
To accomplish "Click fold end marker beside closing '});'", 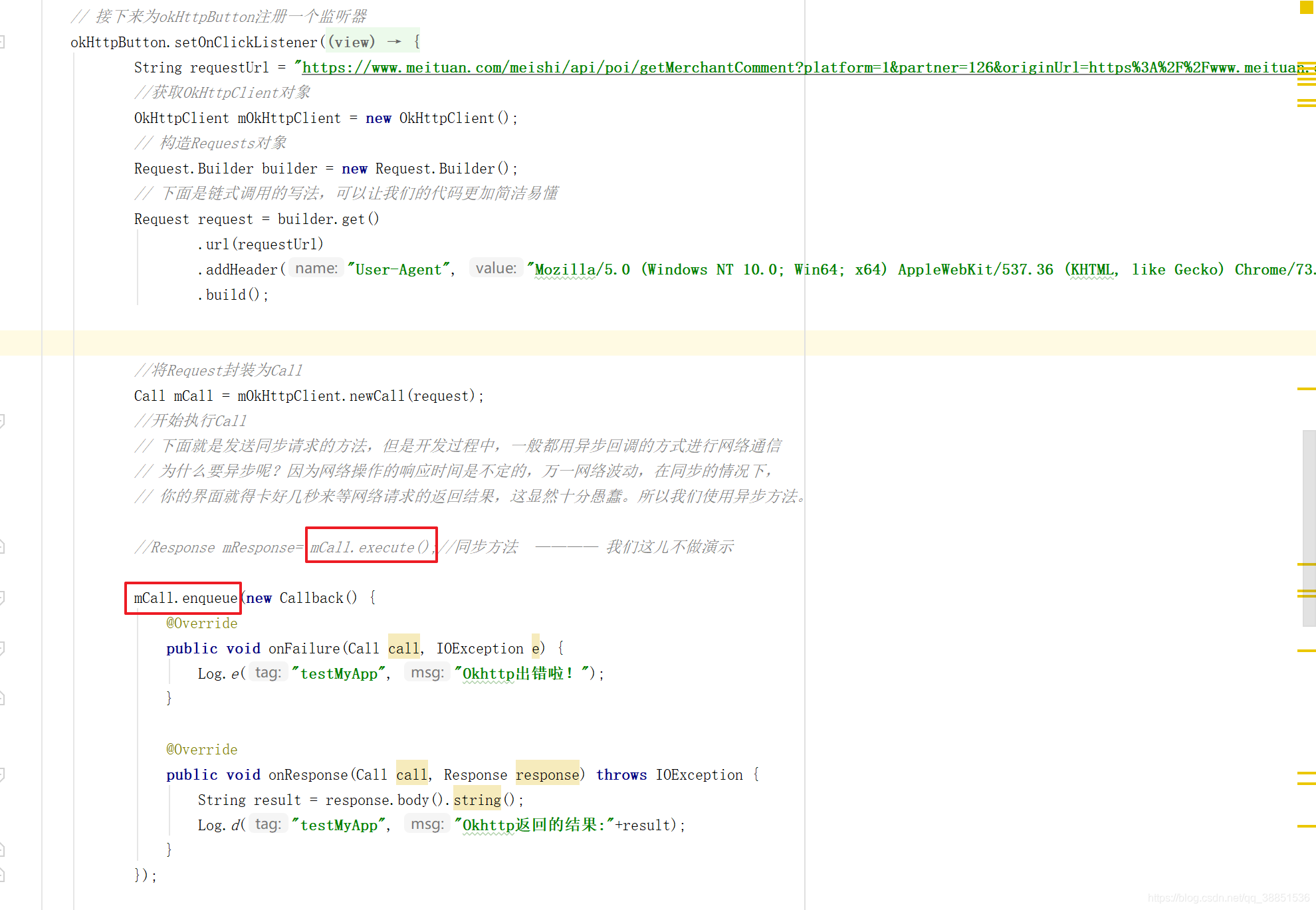I will click(2, 875).
